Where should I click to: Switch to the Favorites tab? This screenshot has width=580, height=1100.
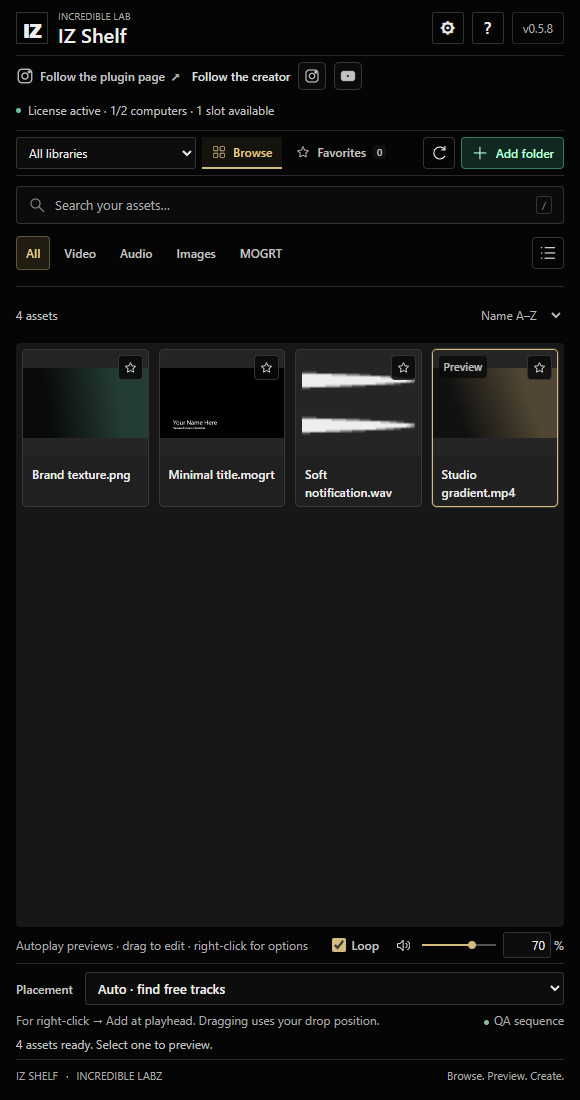[341, 153]
